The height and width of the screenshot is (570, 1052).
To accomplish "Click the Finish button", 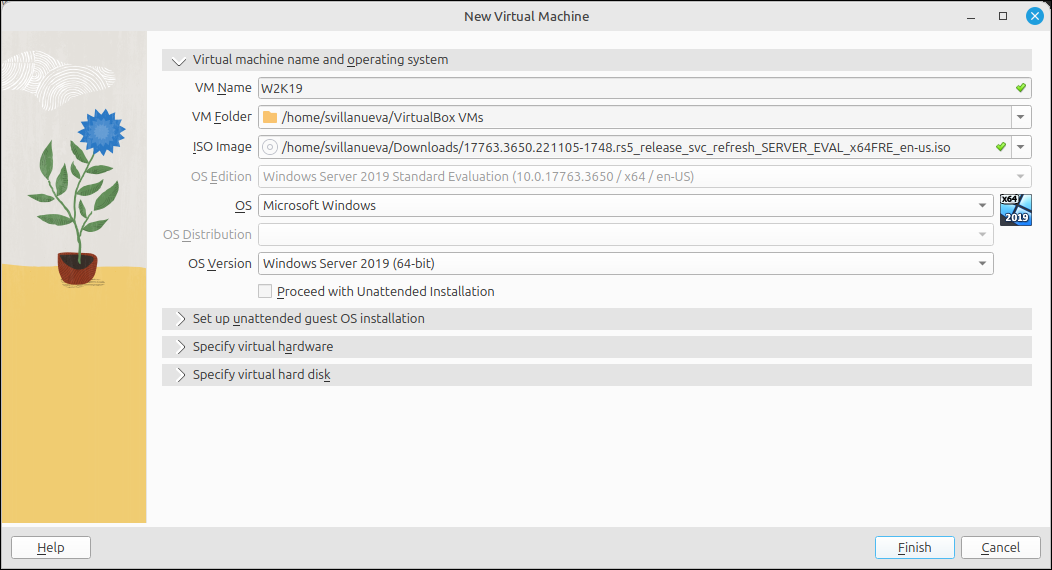I will (x=914, y=547).
